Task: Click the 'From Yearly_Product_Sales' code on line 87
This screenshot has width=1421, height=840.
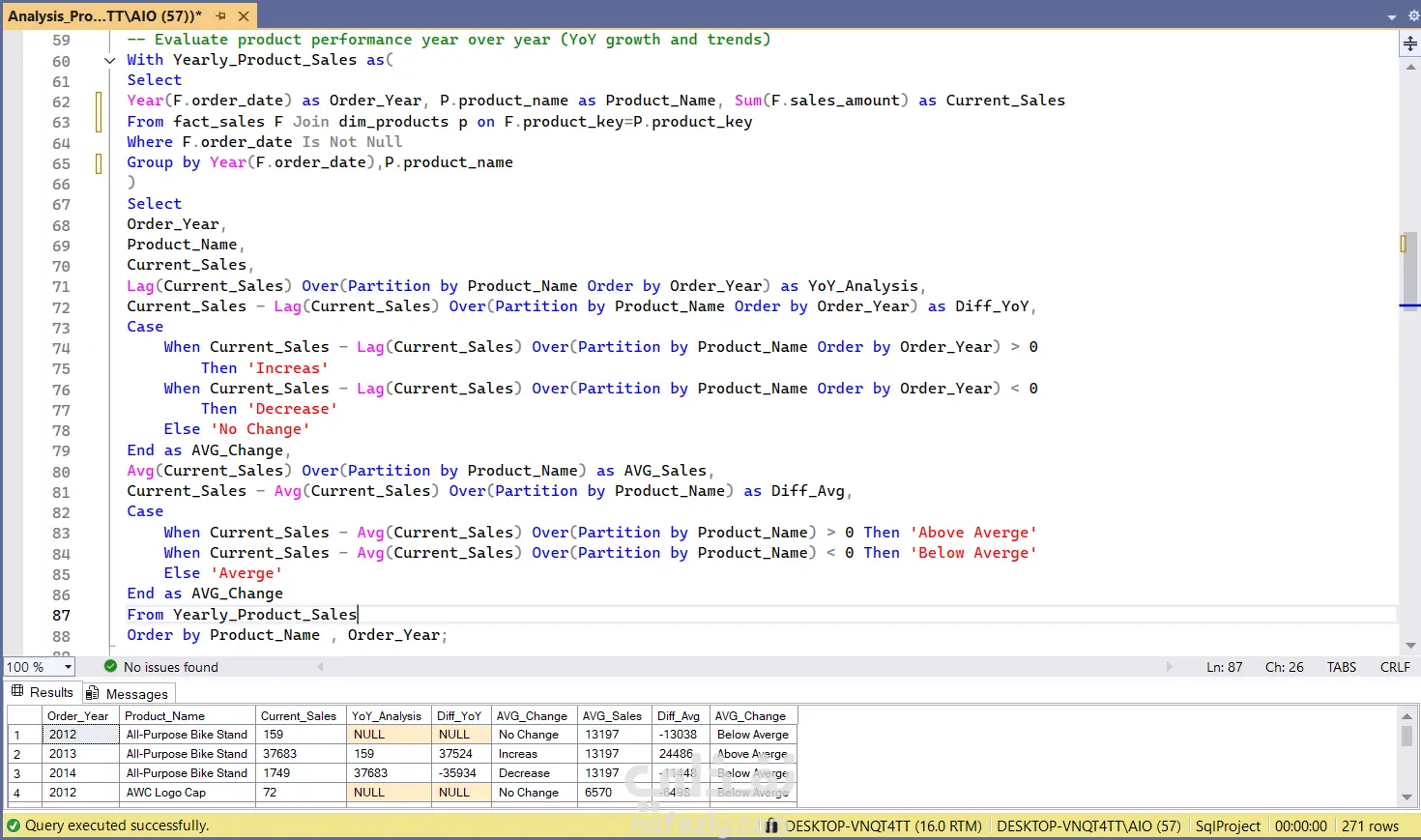Action: tap(242, 615)
